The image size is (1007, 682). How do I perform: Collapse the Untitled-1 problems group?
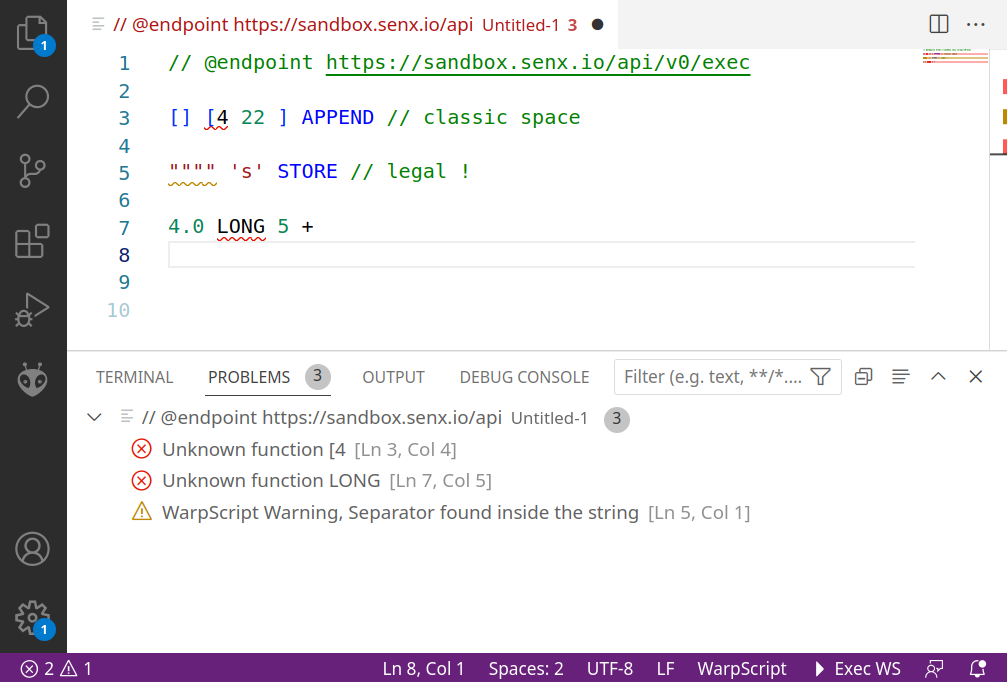(94, 418)
